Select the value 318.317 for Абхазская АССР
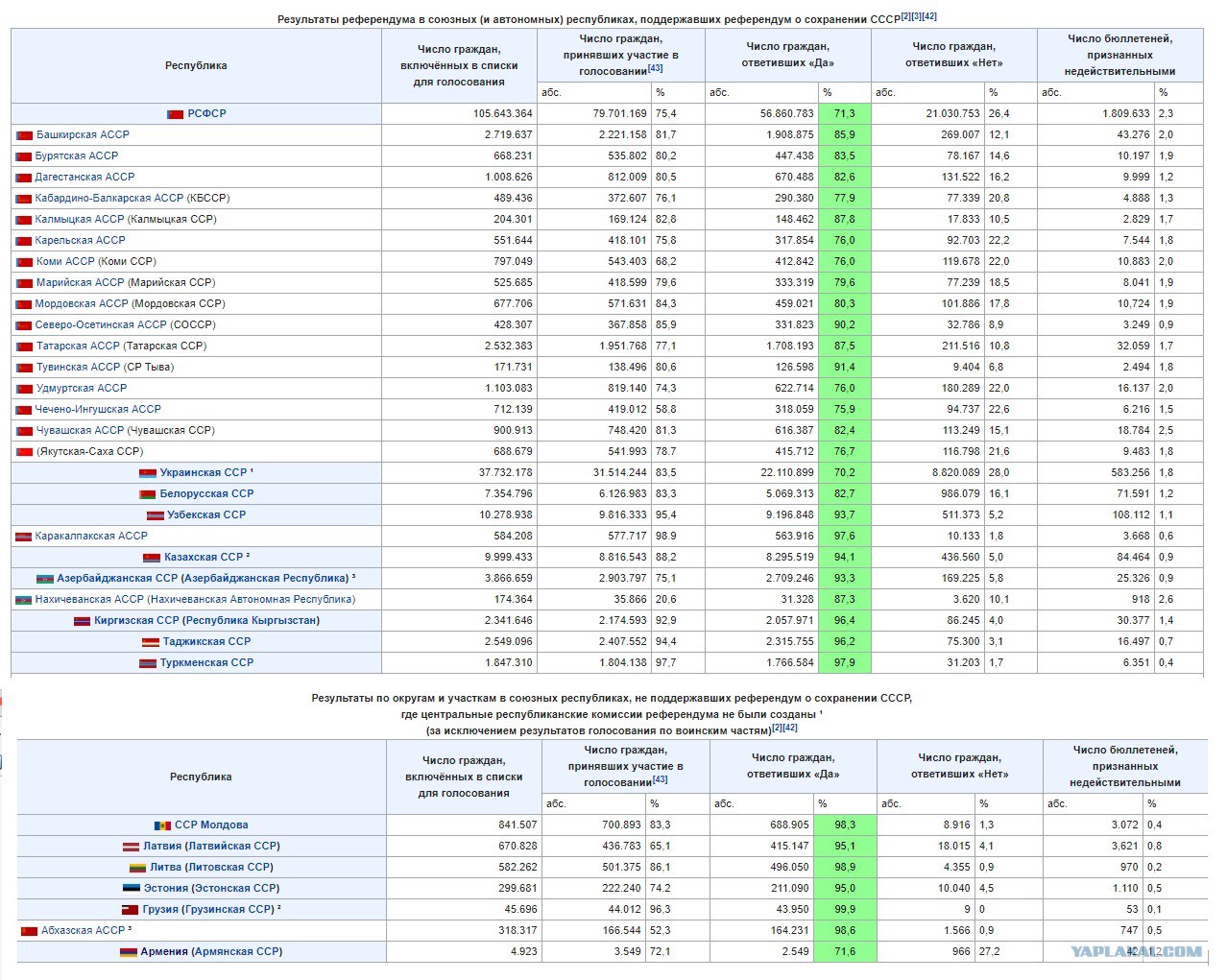Image resolution: width=1227 pixels, height=980 pixels. pyautogui.click(x=517, y=930)
